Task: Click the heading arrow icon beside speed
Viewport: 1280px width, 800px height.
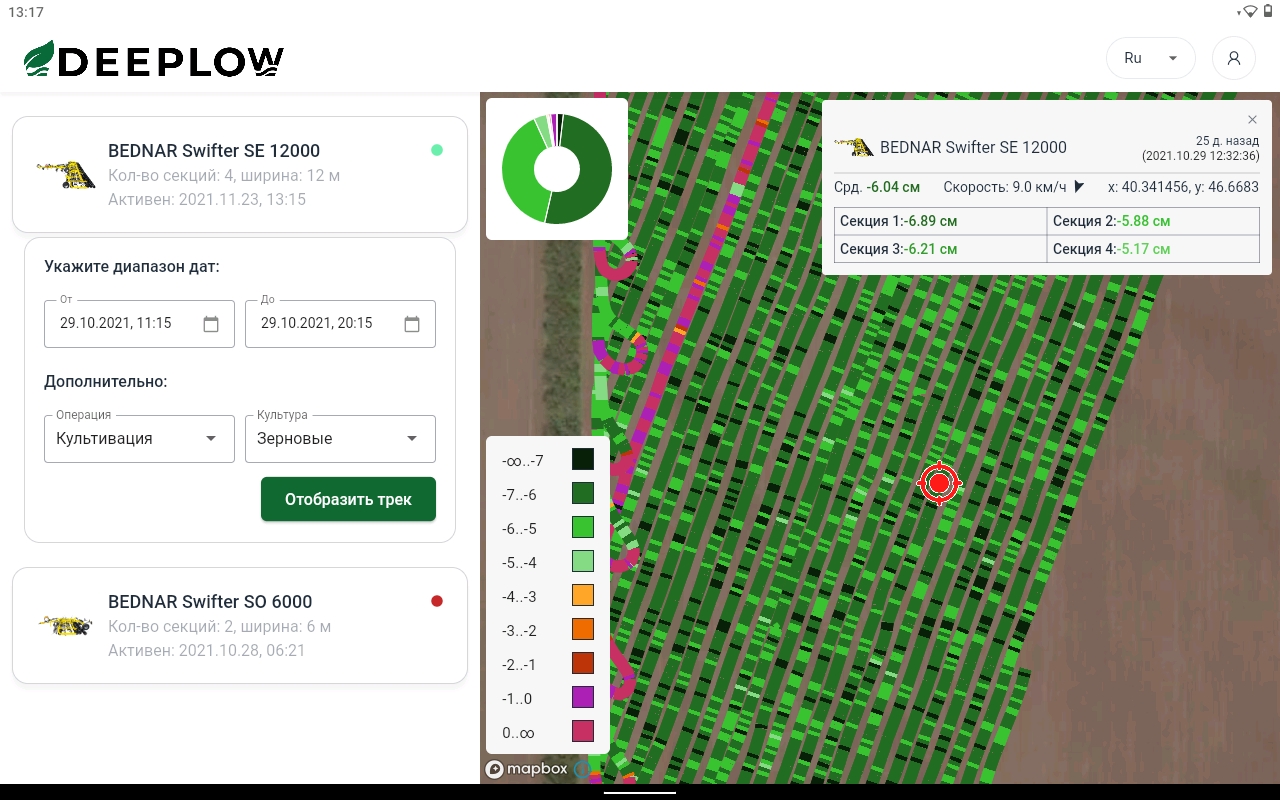Action: (1079, 187)
